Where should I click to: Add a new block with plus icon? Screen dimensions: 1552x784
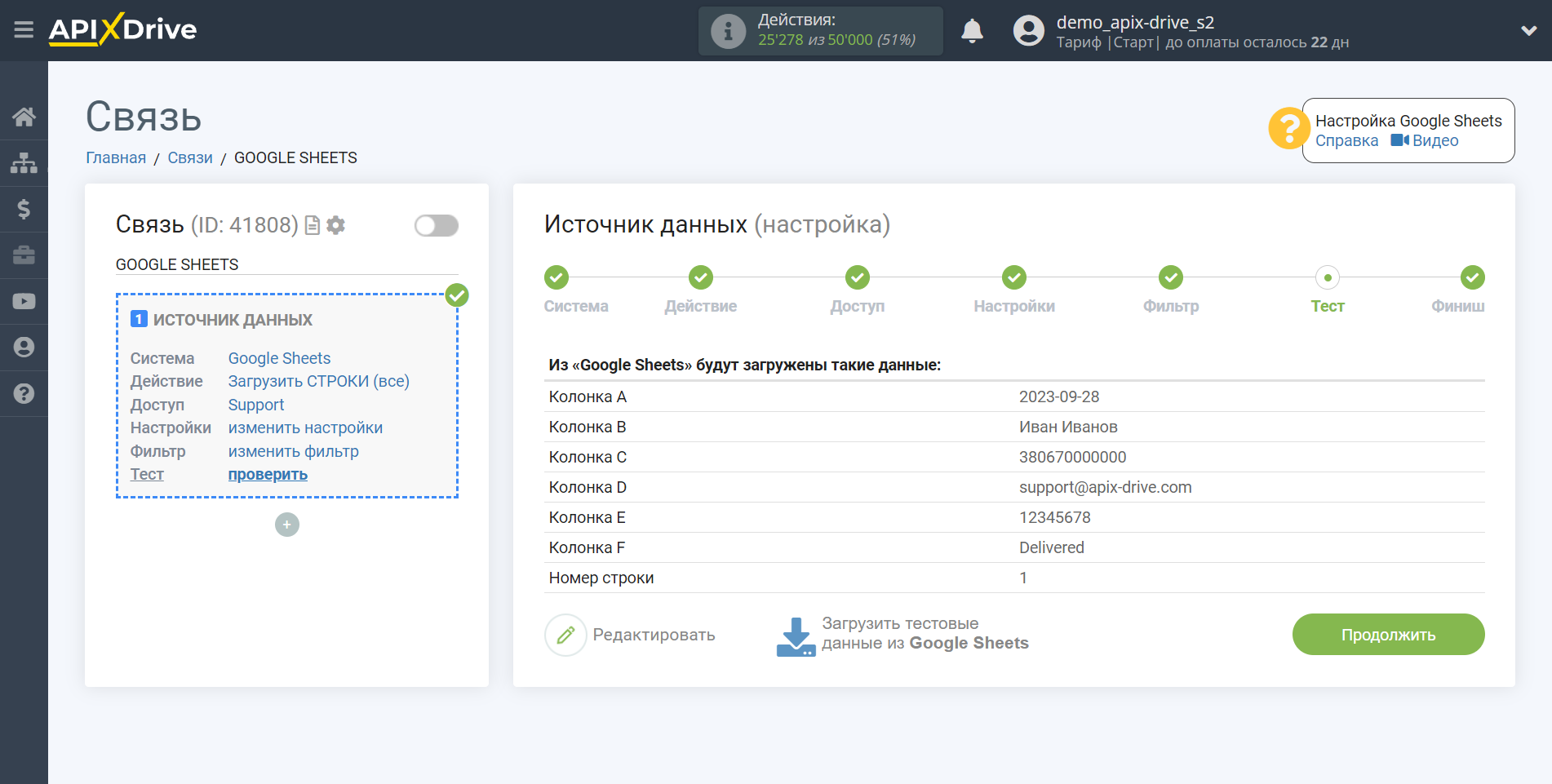coord(287,525)
